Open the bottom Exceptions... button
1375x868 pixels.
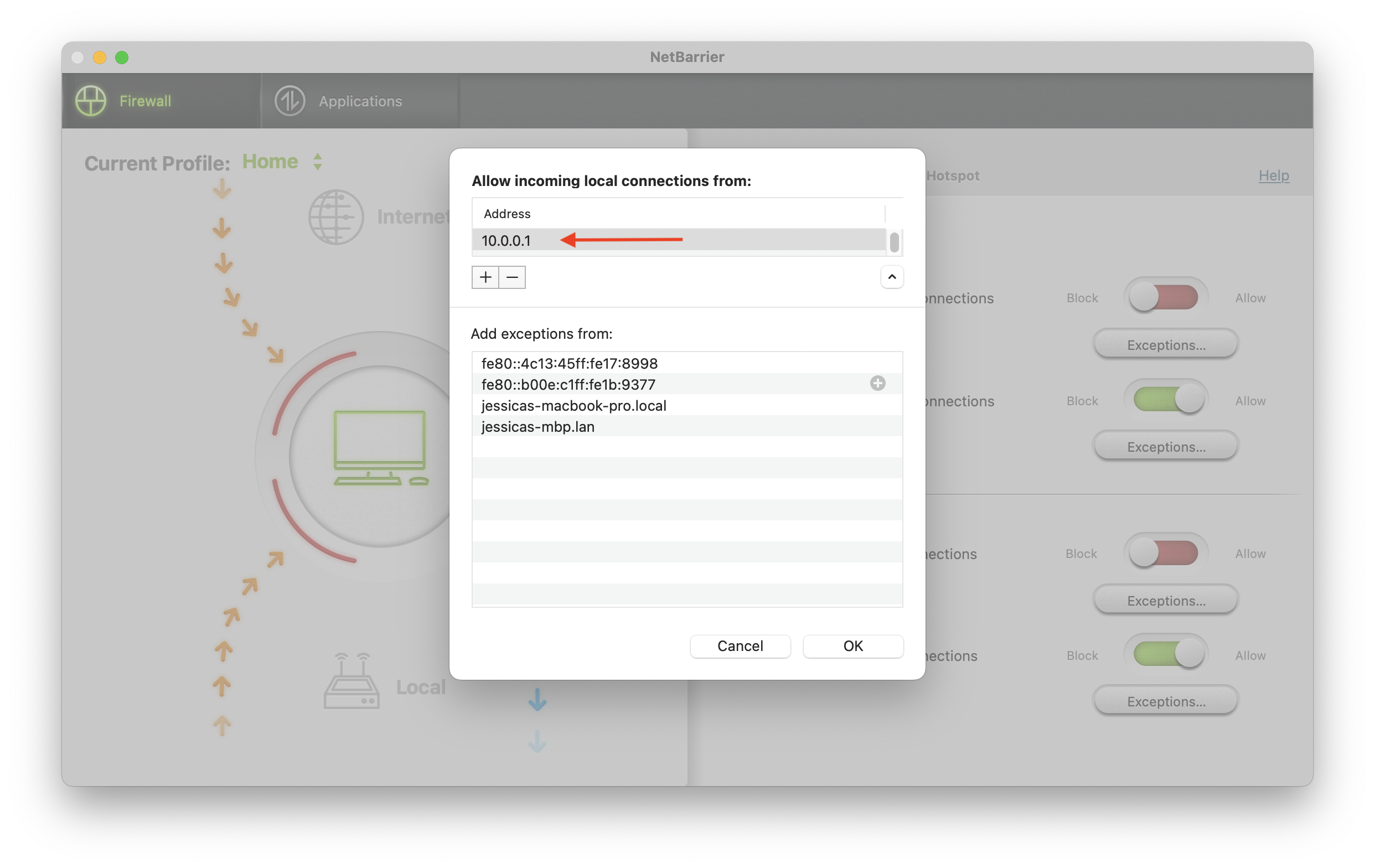pyautogui.click(x=1166, y=701)
